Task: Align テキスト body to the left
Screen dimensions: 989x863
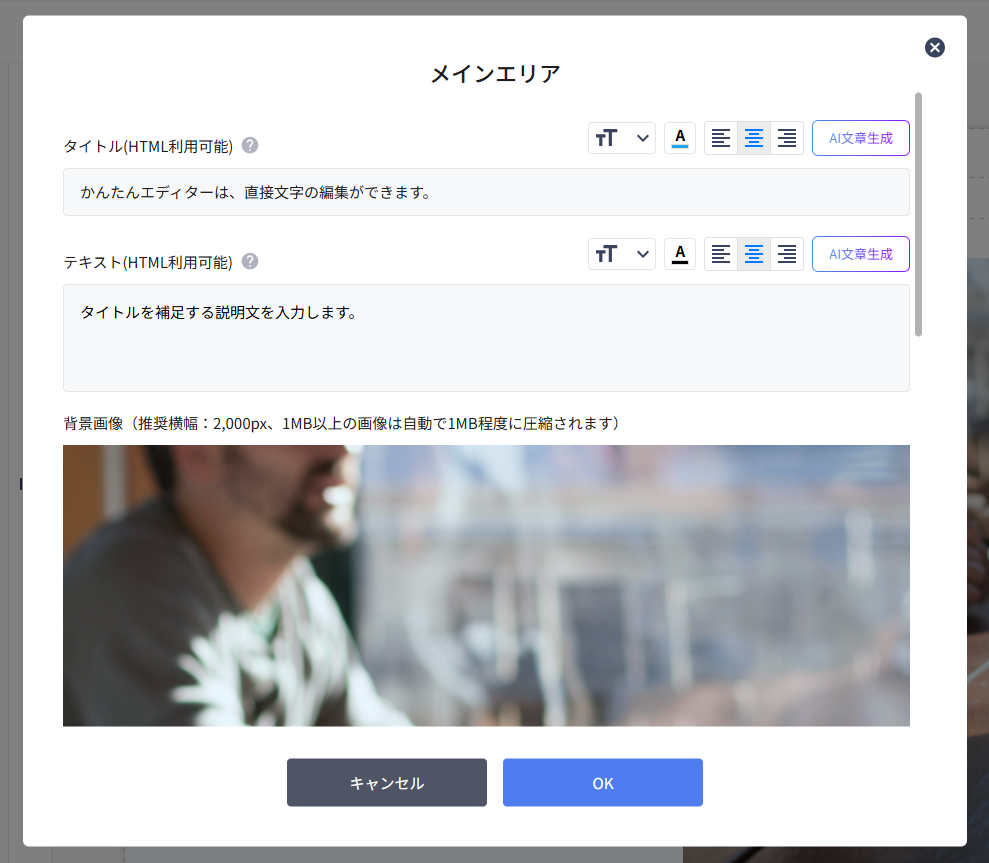Action: click(721, 254)
